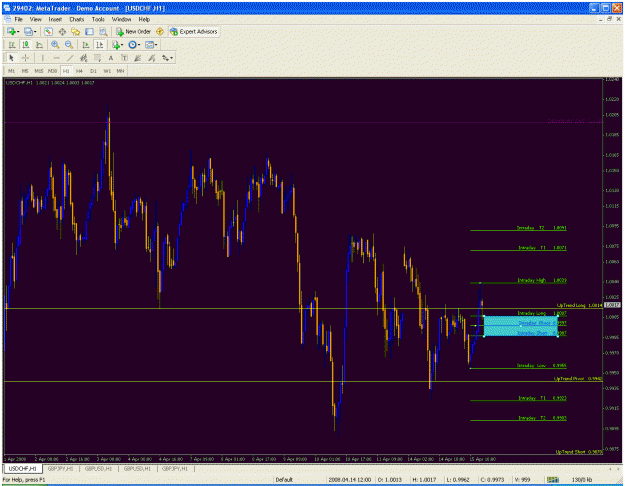The height and width of the screenshot is (486, 625).
Task: Toggle chart Auto Scroll
Action: pyautogui.click(x=85, y=45)
